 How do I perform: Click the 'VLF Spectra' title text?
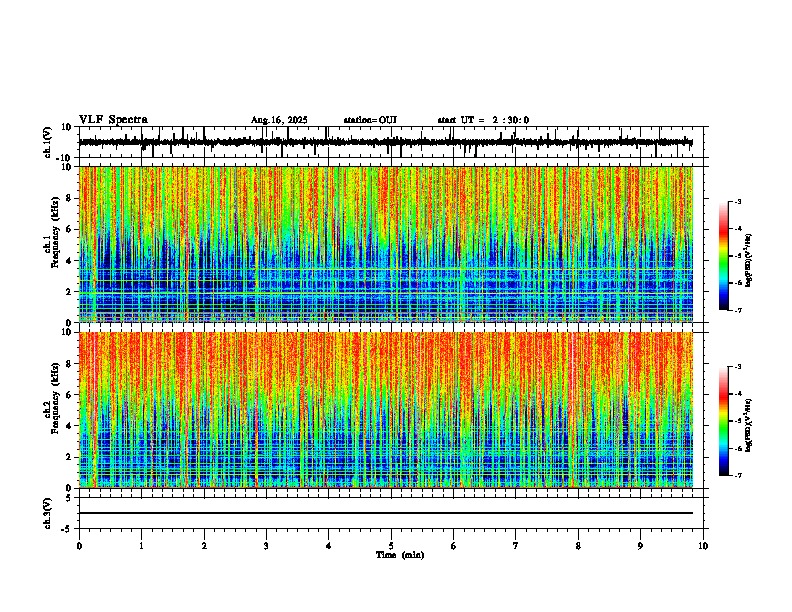click(113, 120)
